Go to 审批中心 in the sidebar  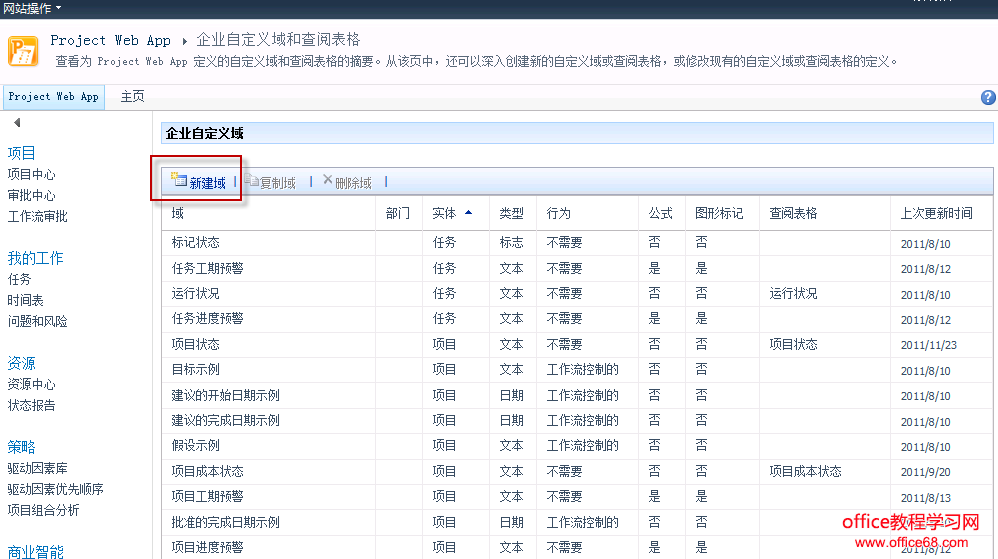pyautogui.click(x=31, y=195)
